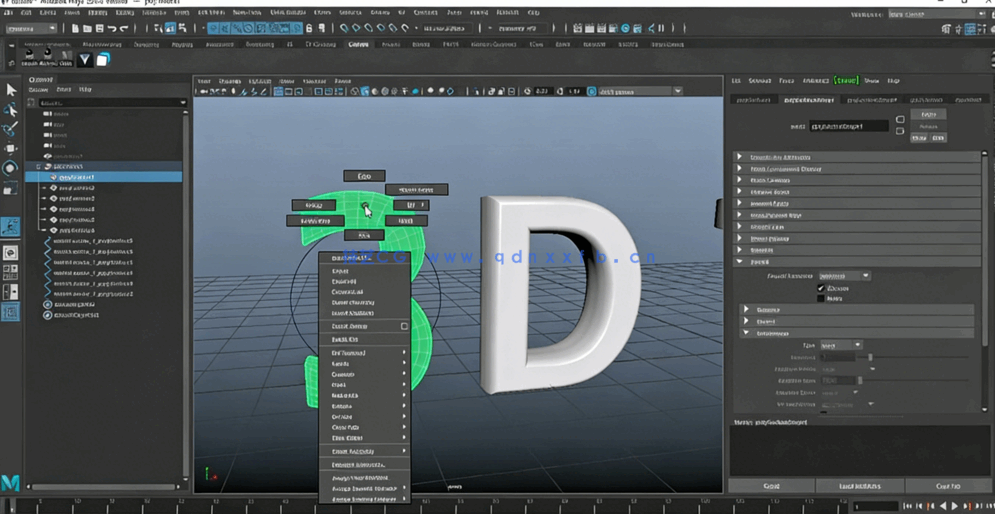This screenshot has height=514, width=995.
Task: Enable the unchecked box below the ticked checkbox
Action: point(821,298)
